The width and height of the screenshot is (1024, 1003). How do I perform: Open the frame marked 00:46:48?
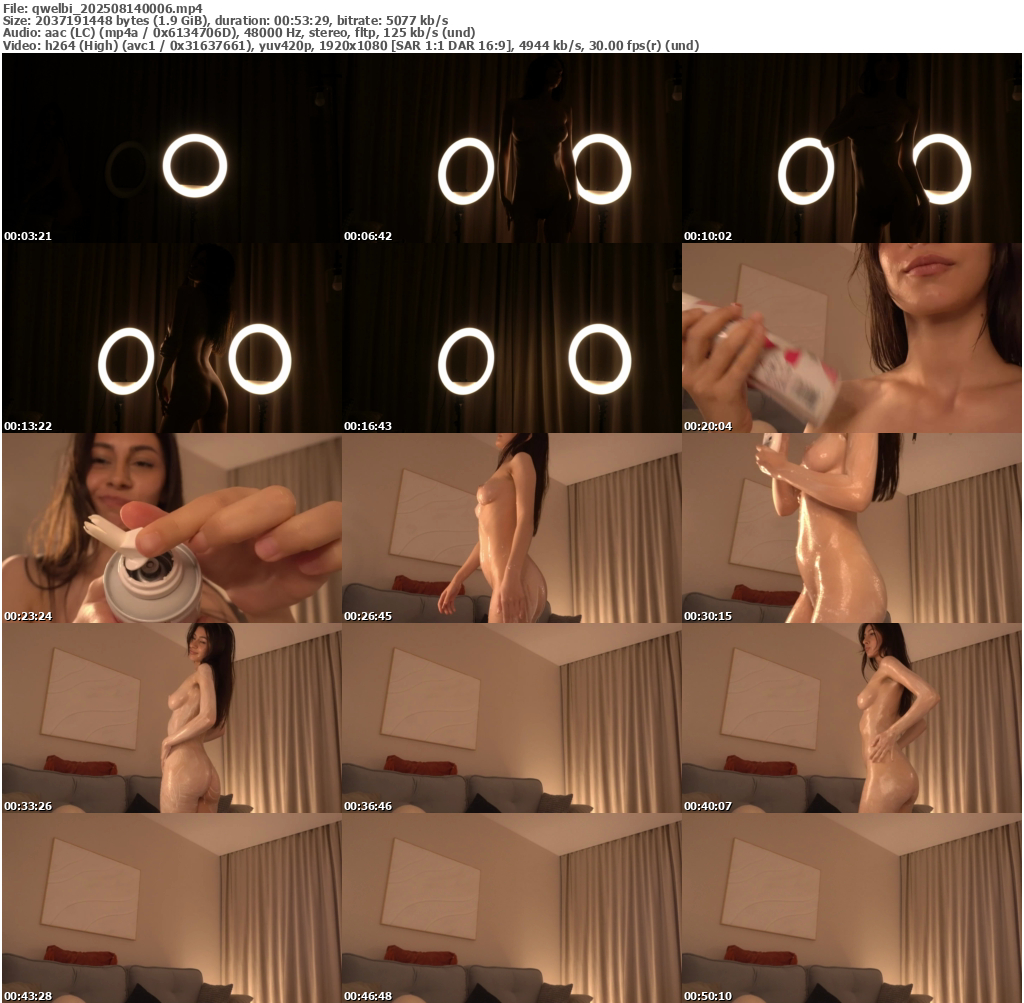tap(512, 908)
